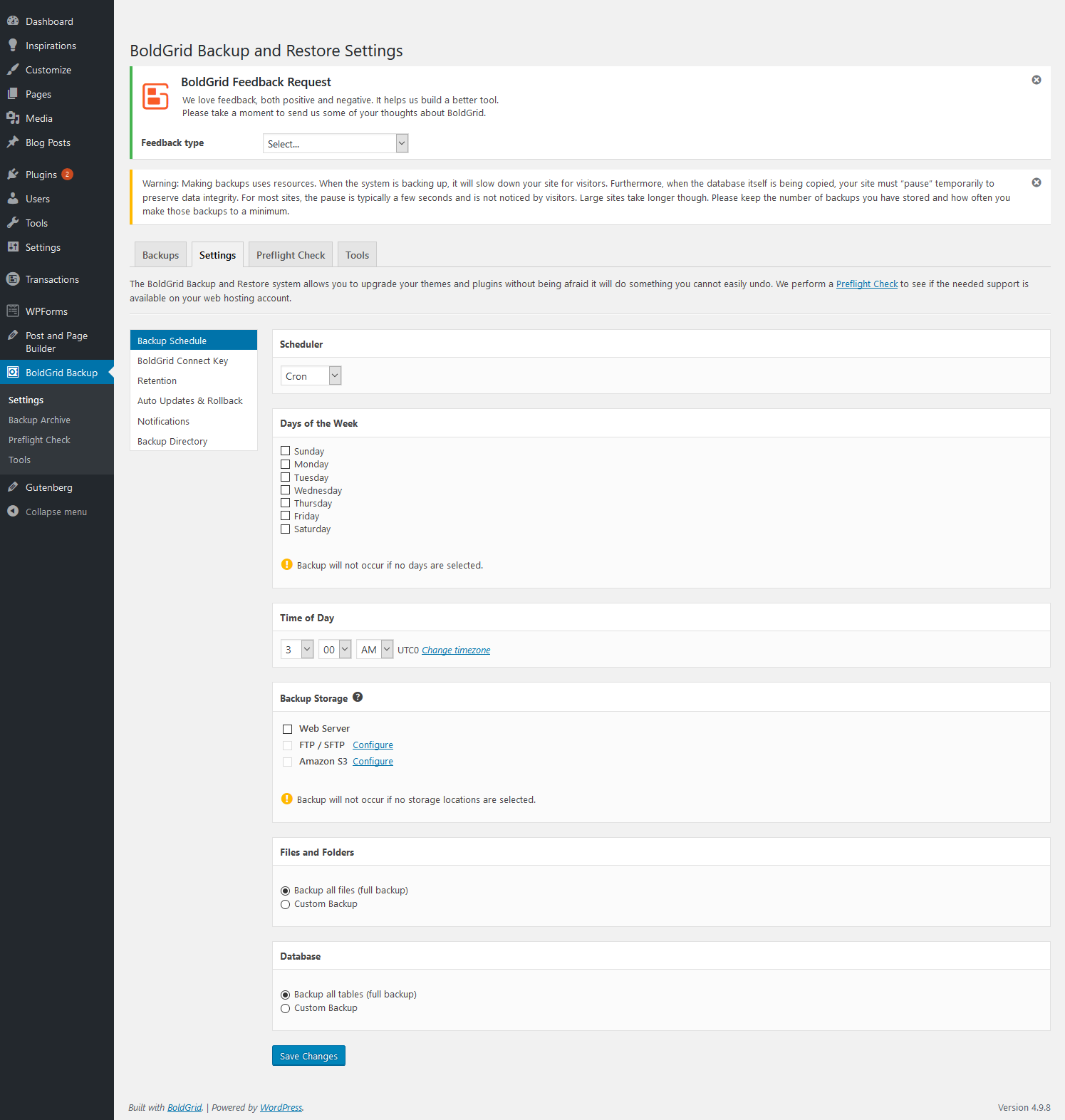Check the Monday checkbox
This screenshot has height=1120, width=1065.
pyautogui.click(x=286, y=464)
